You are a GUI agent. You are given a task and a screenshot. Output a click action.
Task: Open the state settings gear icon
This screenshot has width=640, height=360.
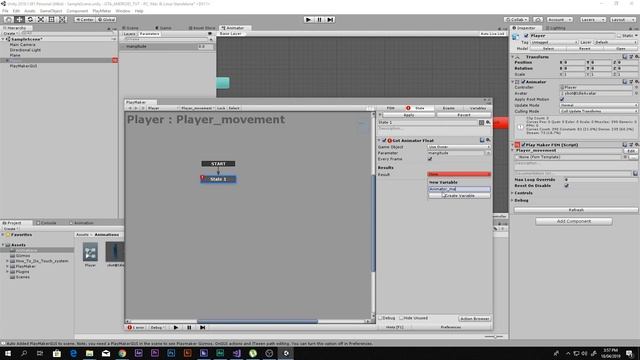488,122
